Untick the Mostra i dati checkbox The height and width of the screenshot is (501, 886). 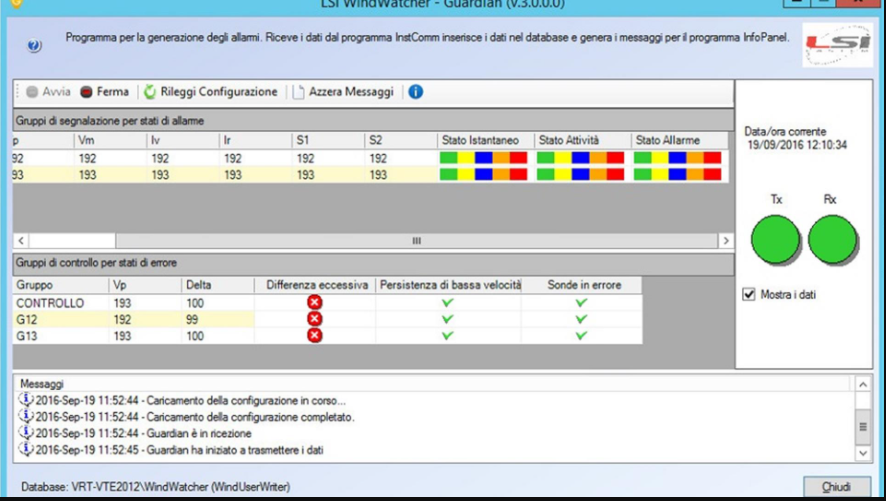click(749, 294)
